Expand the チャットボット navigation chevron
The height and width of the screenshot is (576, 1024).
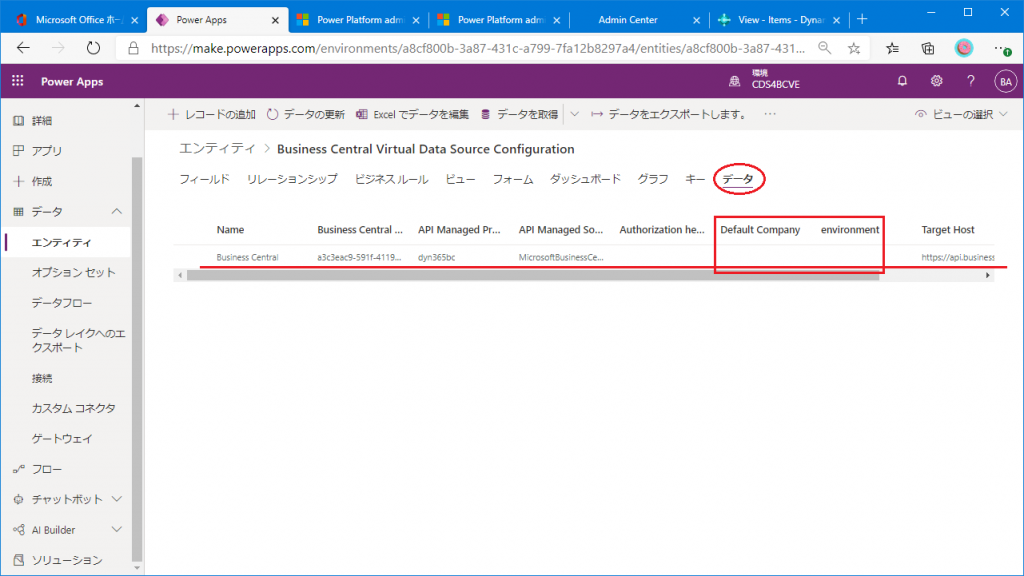tap(116, 500)
